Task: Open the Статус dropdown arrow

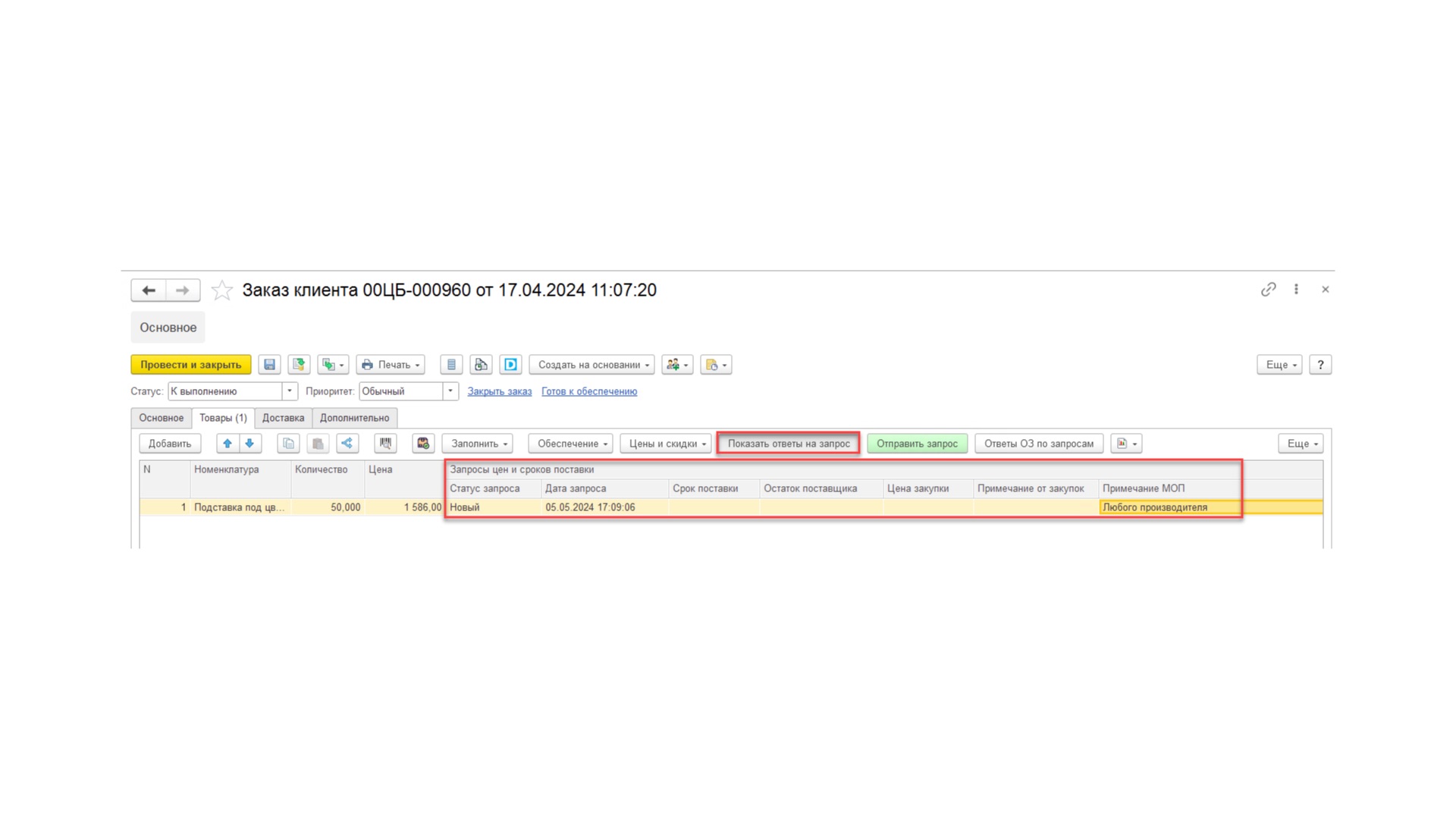Action: [290, 391]
